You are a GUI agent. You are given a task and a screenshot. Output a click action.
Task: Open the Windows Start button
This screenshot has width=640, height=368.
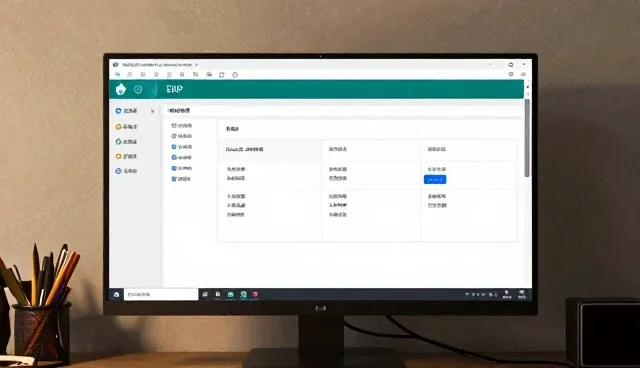coord(116,294)
